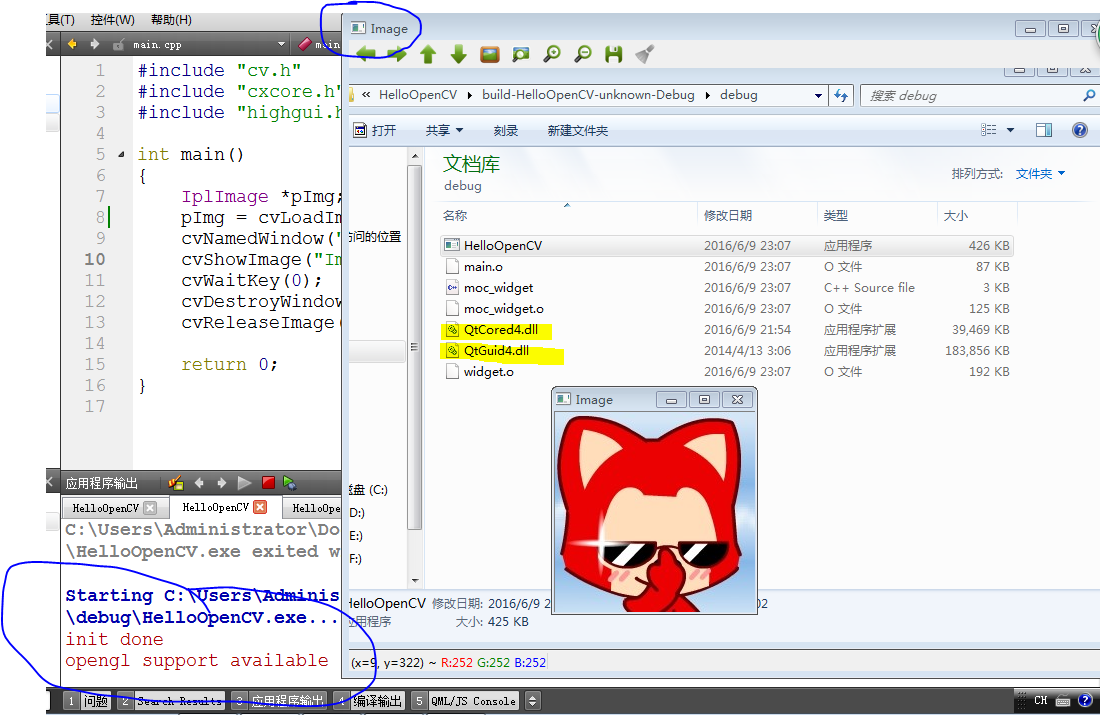This screenshot has height=715, width=1100.
Task: Click the fox picture in small Image window
Action: (x=655, y=512)
